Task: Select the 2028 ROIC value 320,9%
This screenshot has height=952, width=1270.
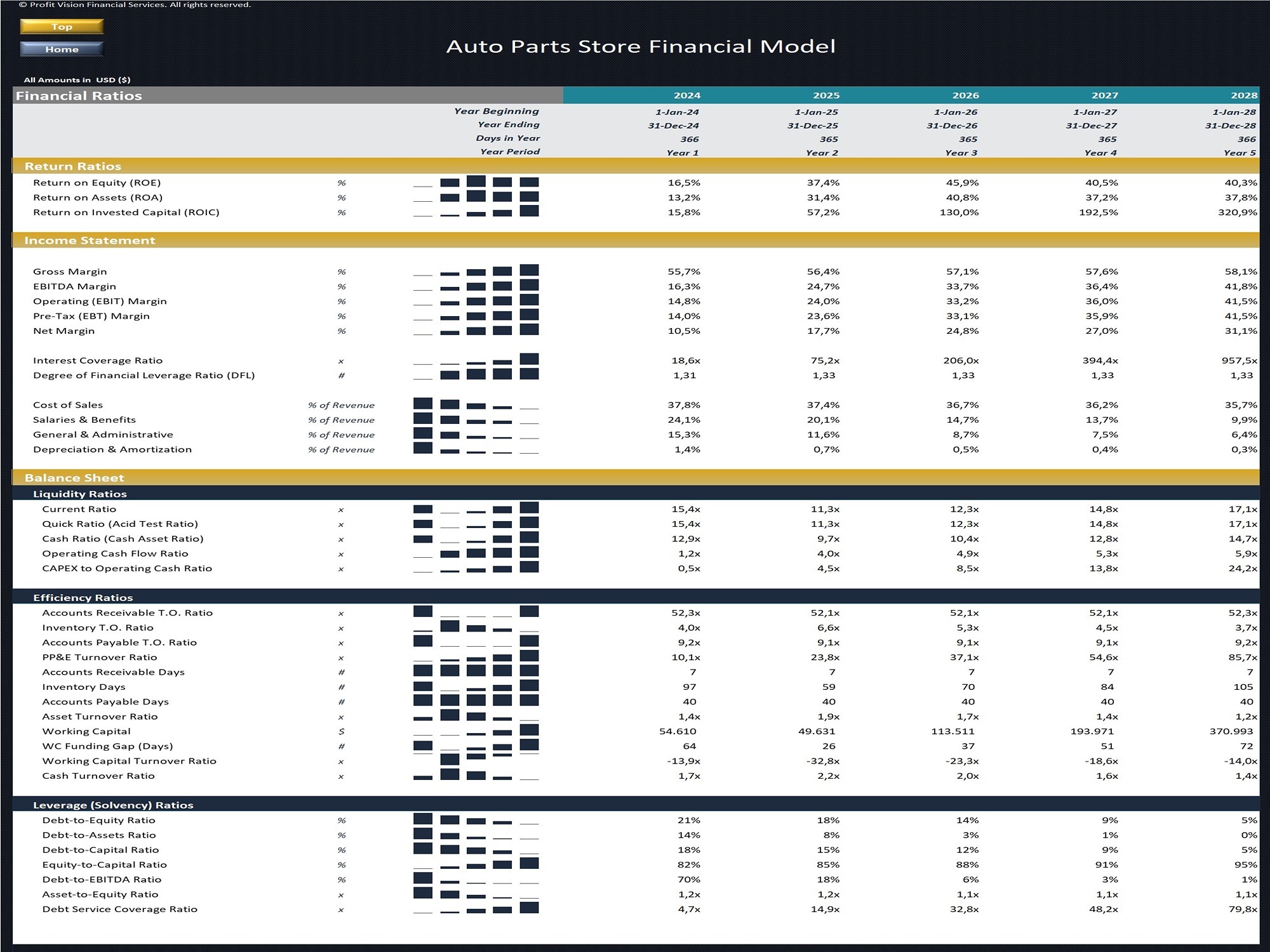Action: click(x=1238, y=212)
